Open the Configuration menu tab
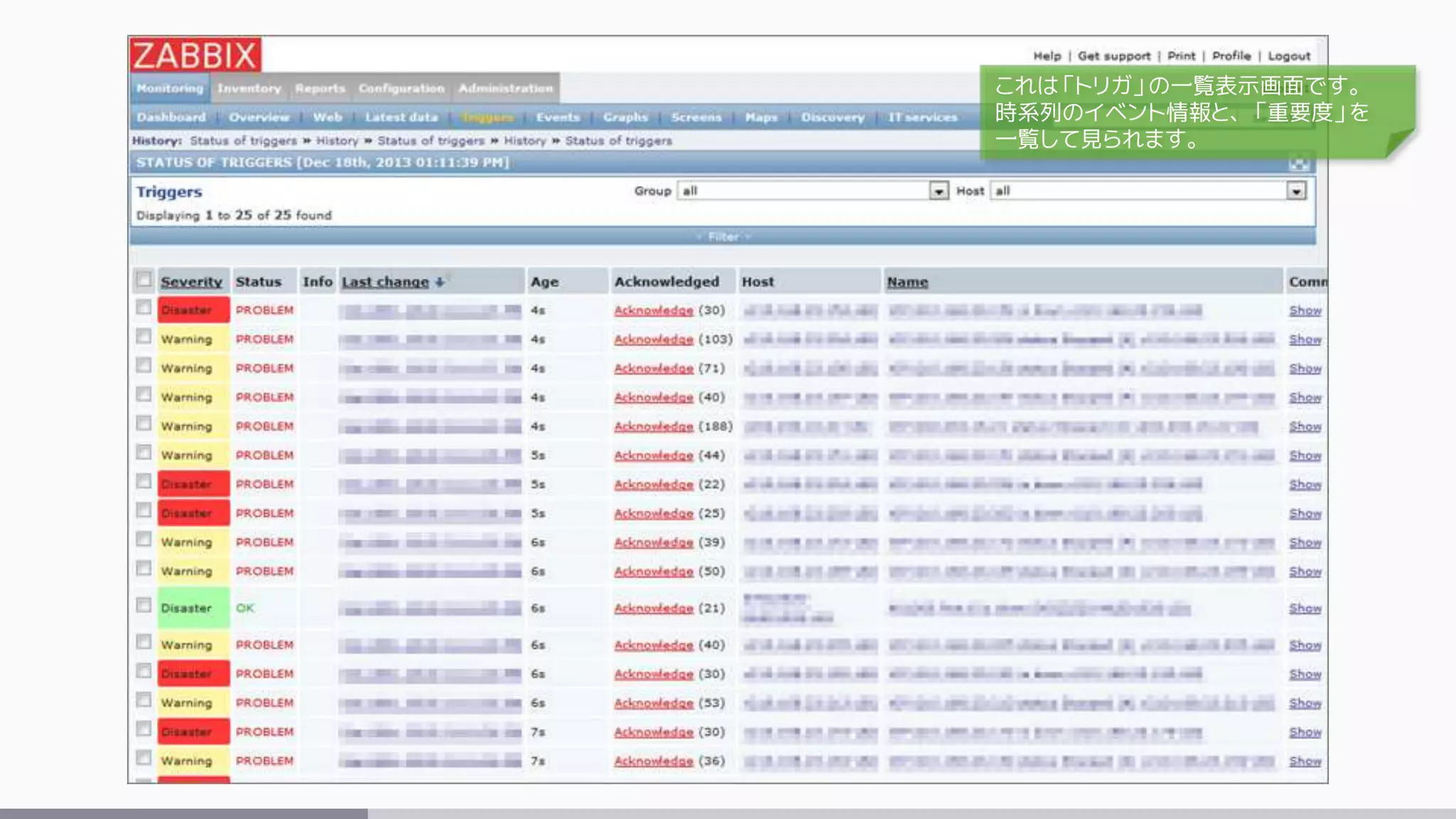Screen dimensions: 1456x819 pyautogui.click(x=401, y=89)
